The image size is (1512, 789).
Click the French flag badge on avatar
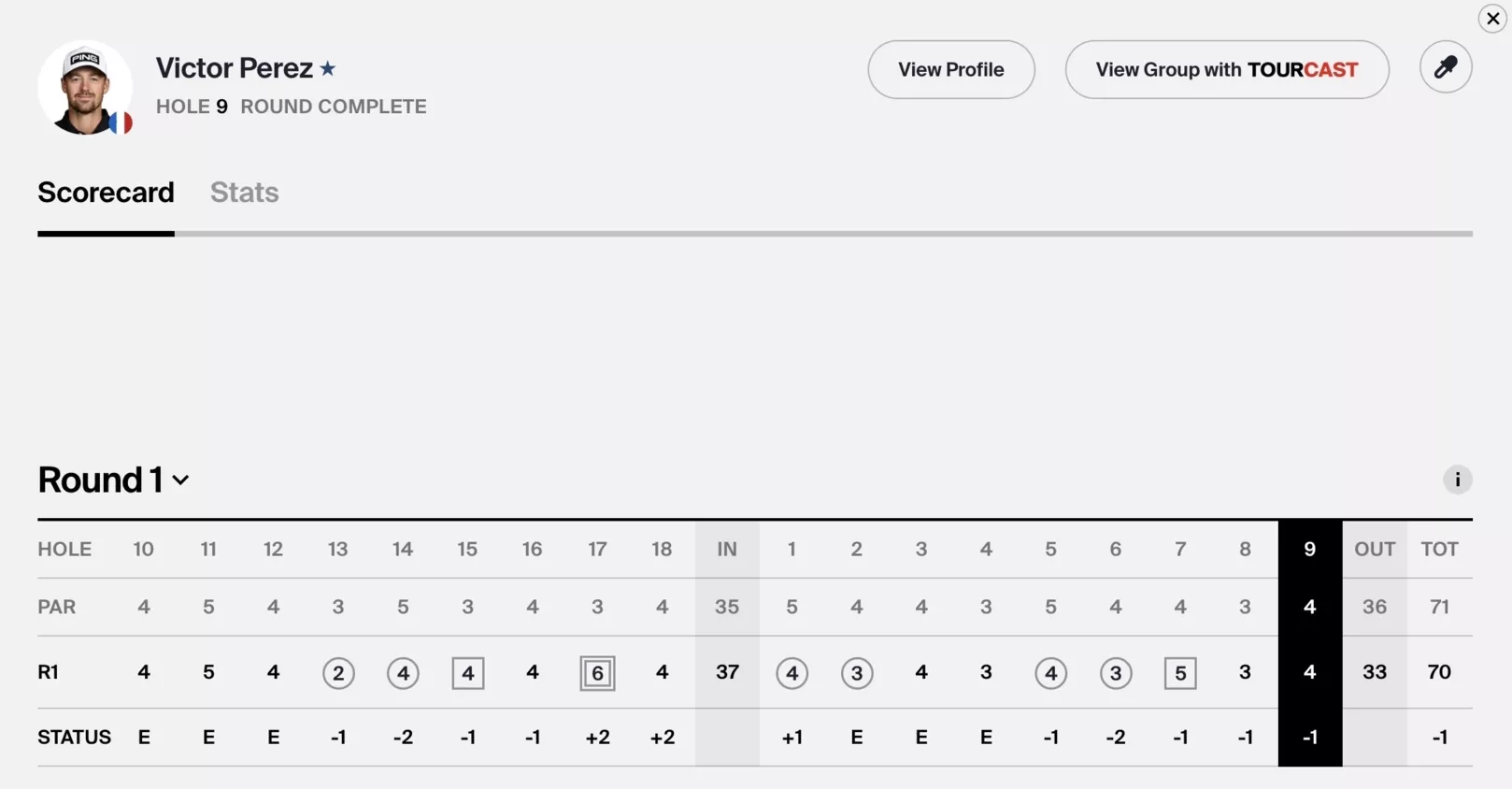(x=121, y=122)
